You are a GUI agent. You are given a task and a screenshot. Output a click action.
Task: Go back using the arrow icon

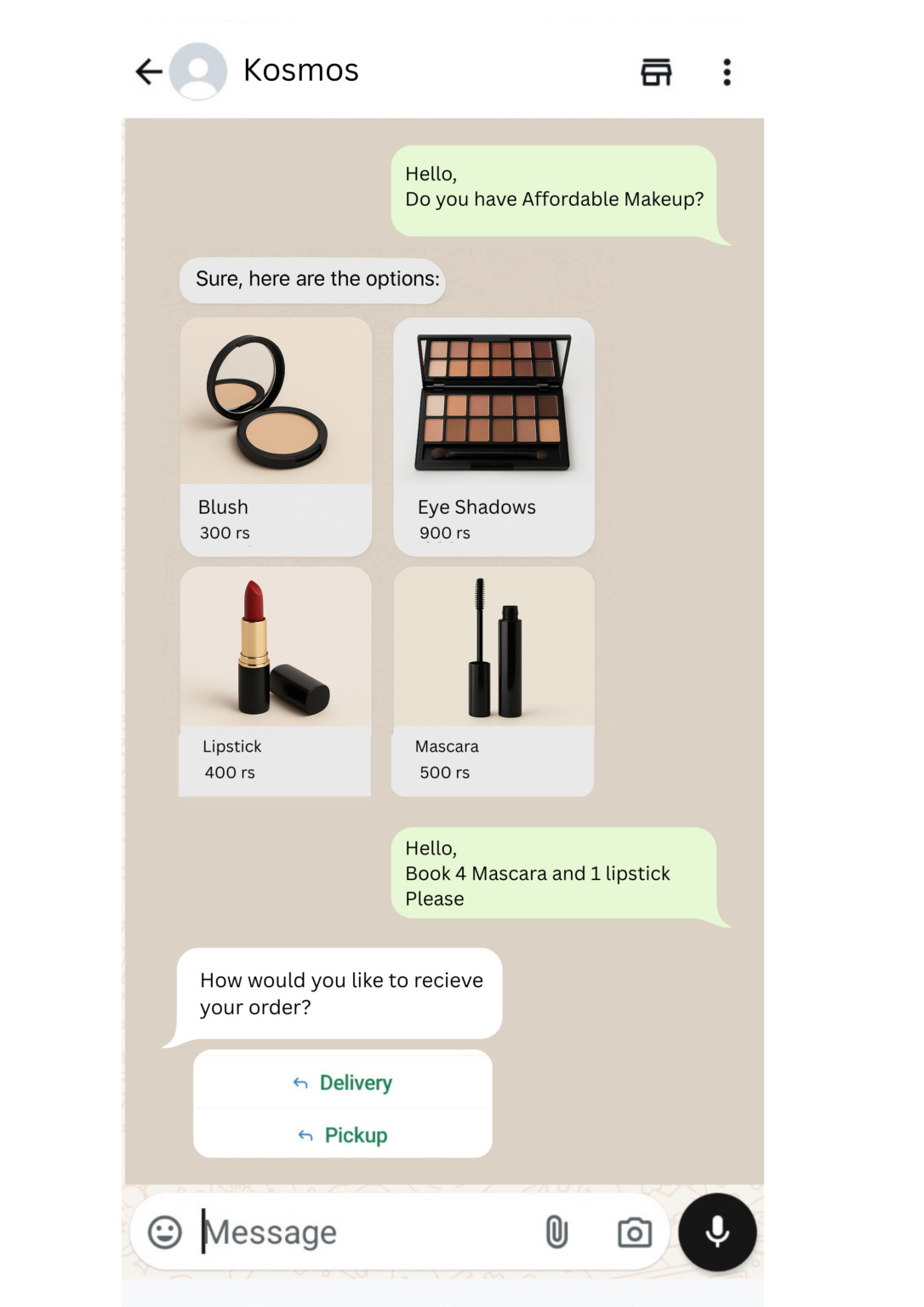149,71
